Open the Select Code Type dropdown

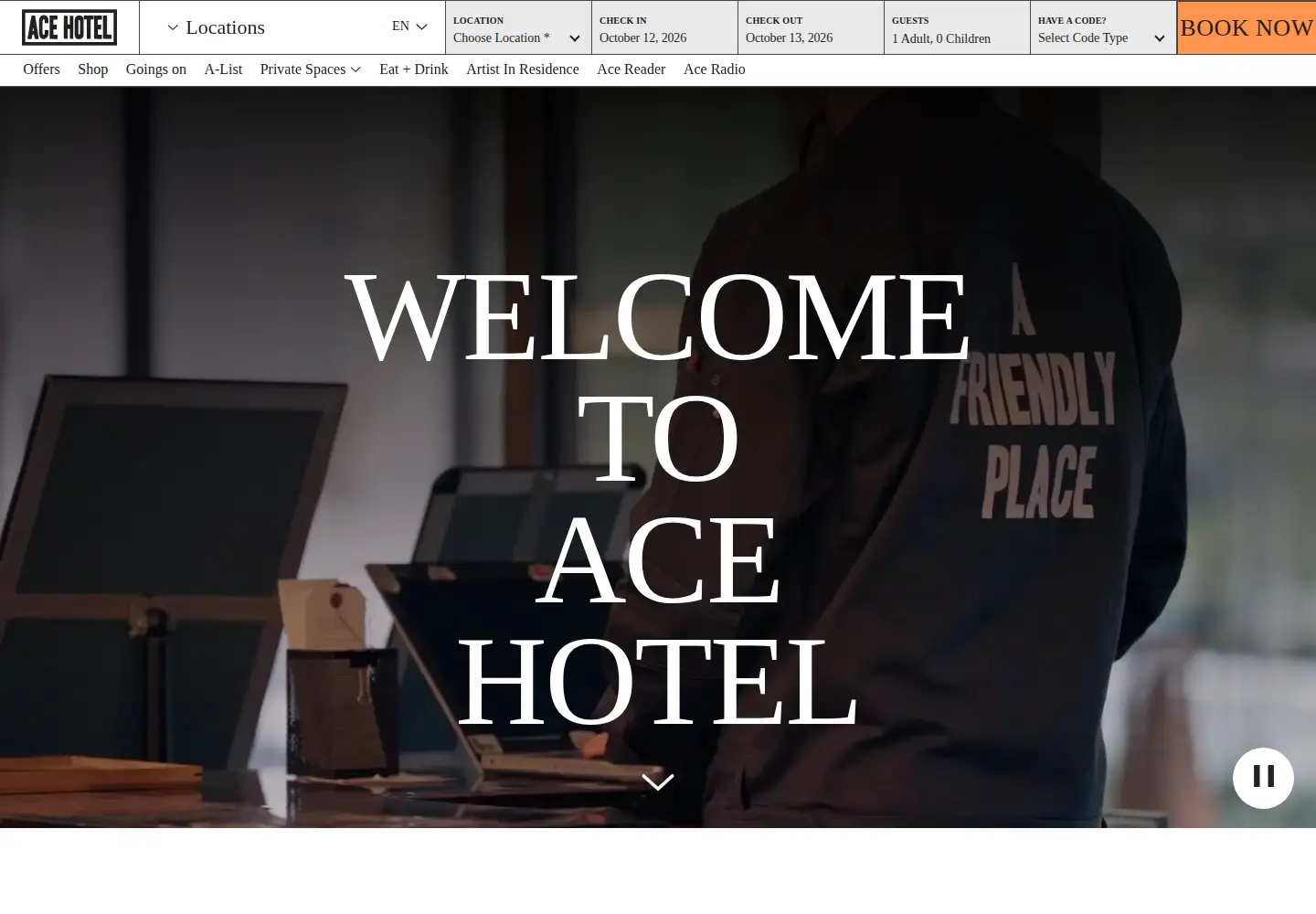click(1103, 27)
